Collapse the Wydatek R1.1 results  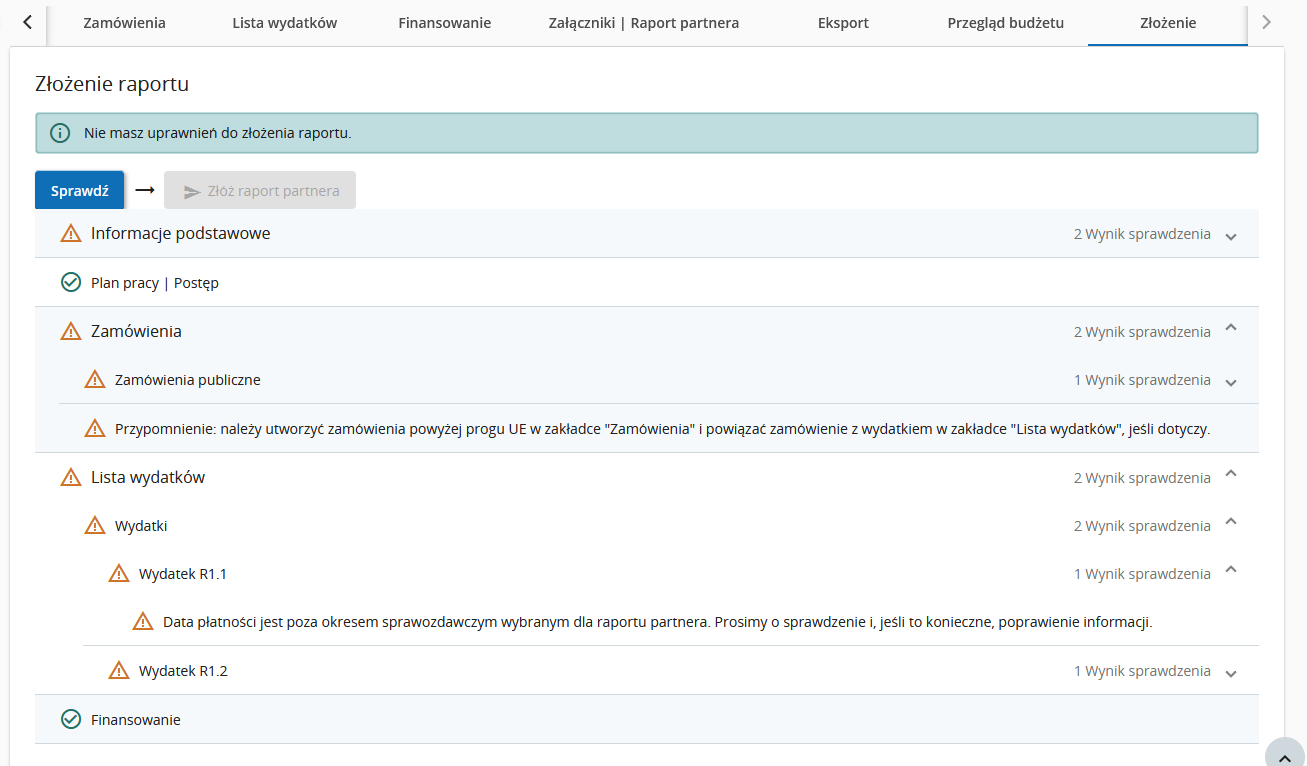coord(1231,571)
